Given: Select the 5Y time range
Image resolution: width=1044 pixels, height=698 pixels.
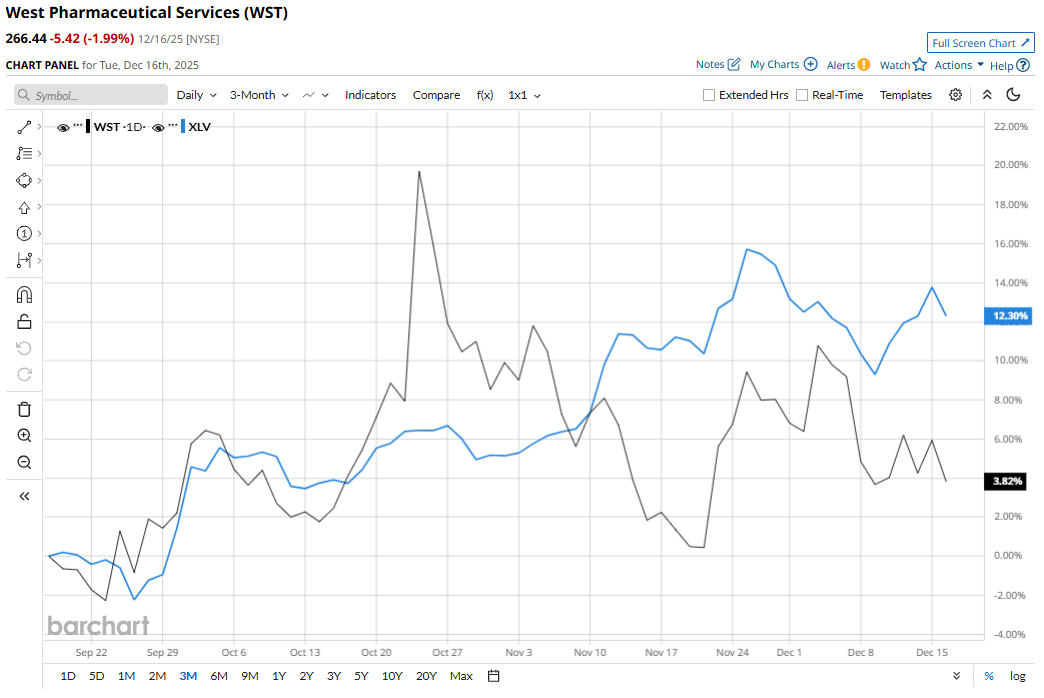Looking at the screenshot, I should click(x=361, y=676).
